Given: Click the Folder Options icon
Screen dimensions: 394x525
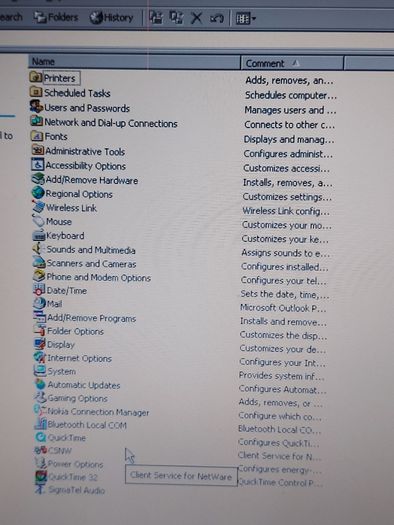Looking at the screenshot, I should (x=40, y=331).
